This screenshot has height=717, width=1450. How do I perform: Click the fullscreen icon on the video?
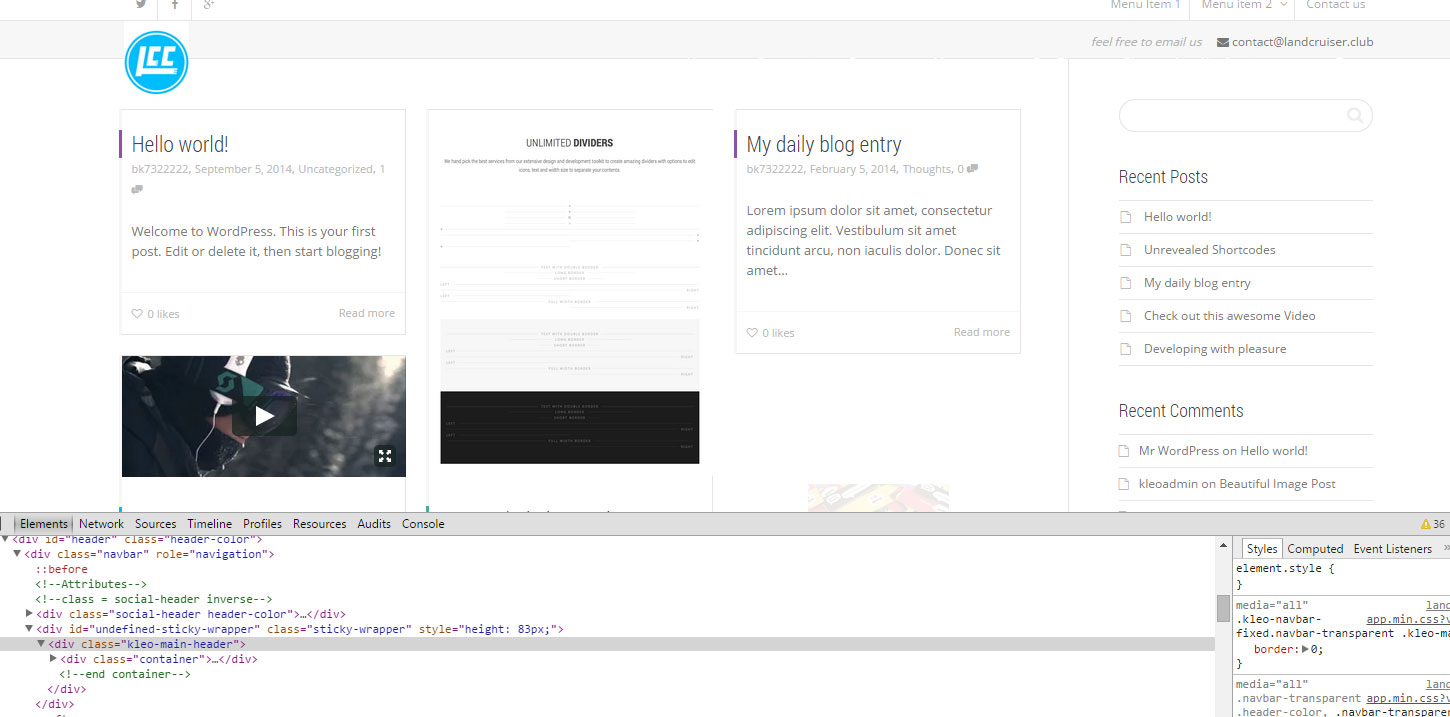385,456
